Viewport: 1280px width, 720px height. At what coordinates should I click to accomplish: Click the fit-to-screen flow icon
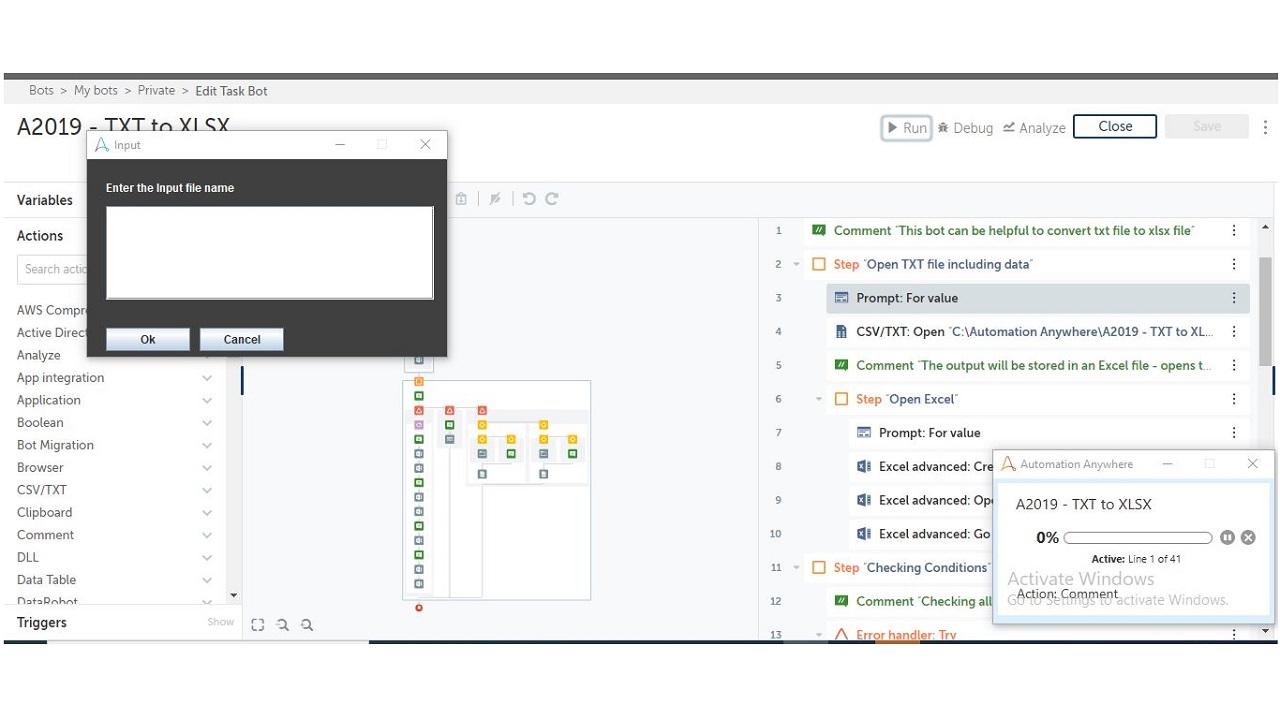(258, 625)
